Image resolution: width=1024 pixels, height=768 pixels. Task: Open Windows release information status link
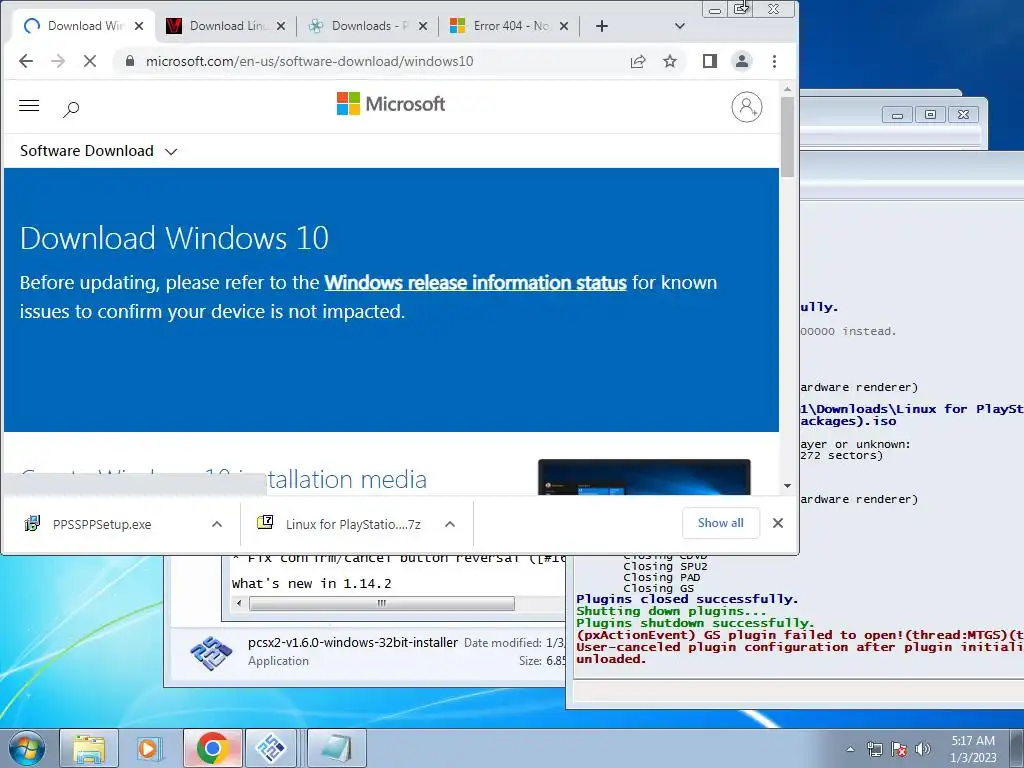coord(475,283)
